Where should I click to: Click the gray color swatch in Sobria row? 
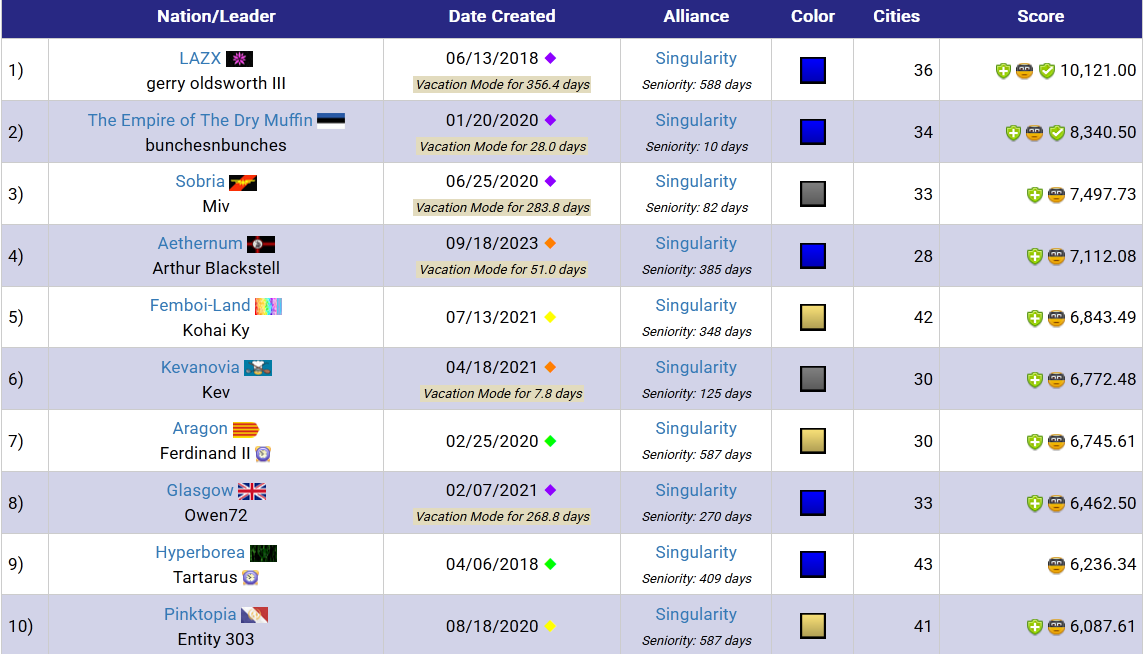813,194
